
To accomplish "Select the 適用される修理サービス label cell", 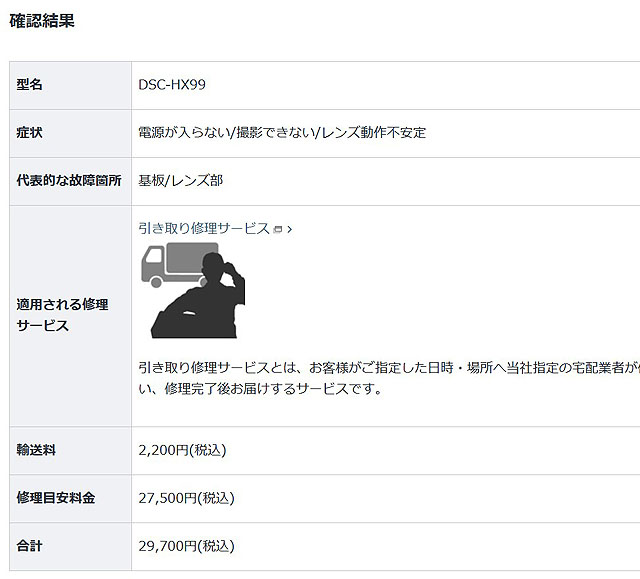I will [62, 315].
